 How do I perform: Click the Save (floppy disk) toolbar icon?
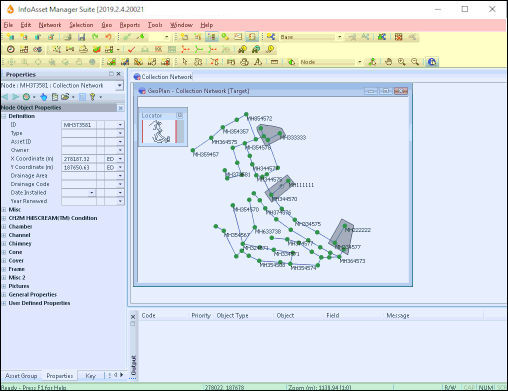[x=82, y=37]
